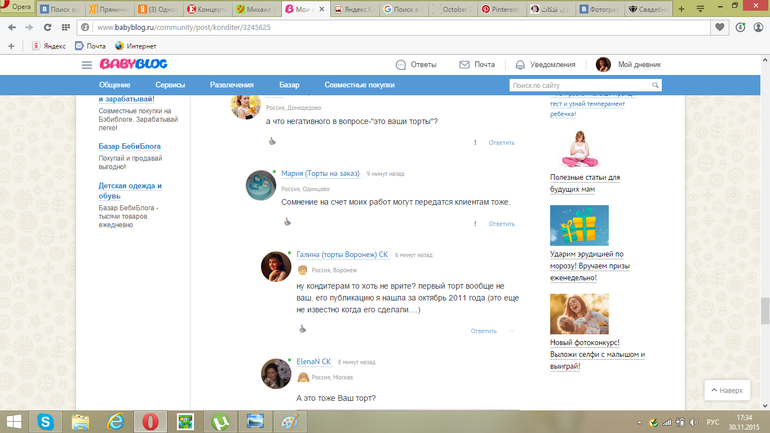Open uTorrent from the taskbar
The height and width of the screenshot is (433, 770).
(219, 421)
